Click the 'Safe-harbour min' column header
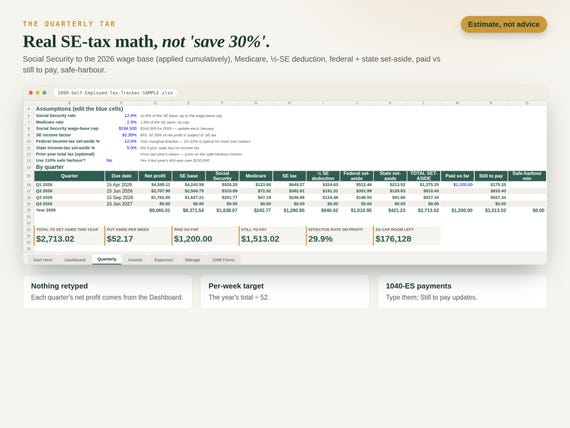 pos(527,176)
